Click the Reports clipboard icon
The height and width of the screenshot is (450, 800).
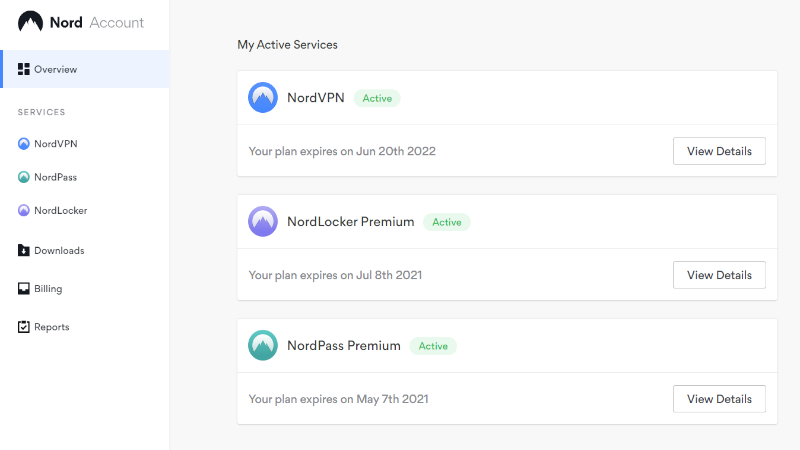tap(24, 327)
